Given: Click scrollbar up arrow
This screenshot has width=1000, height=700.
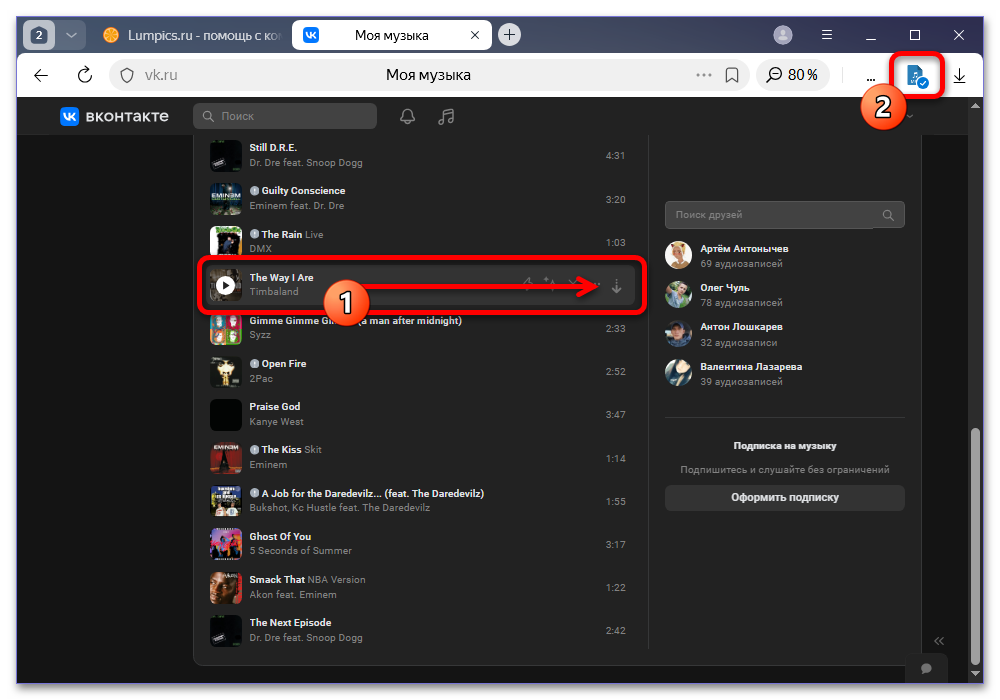Looking at the screenshot, I should coord(975,106).
